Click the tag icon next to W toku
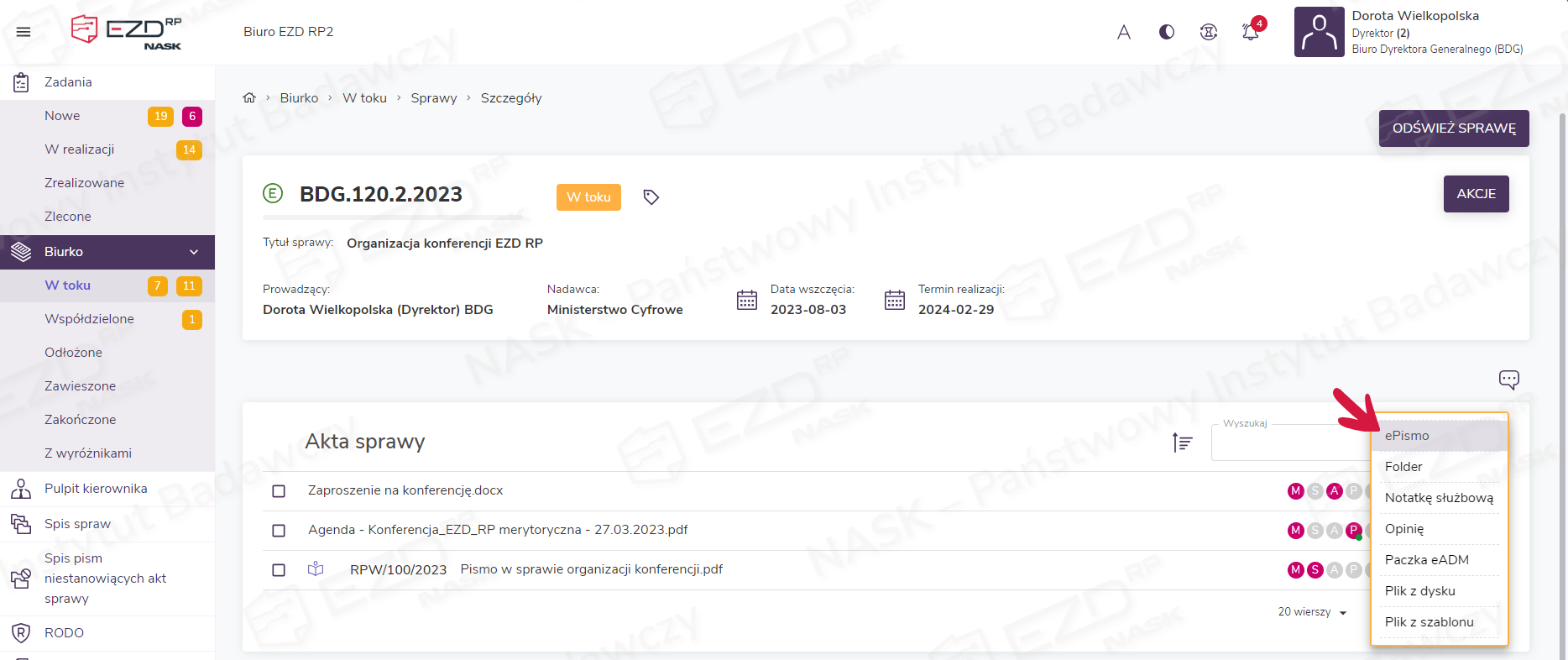 point(651,197)
